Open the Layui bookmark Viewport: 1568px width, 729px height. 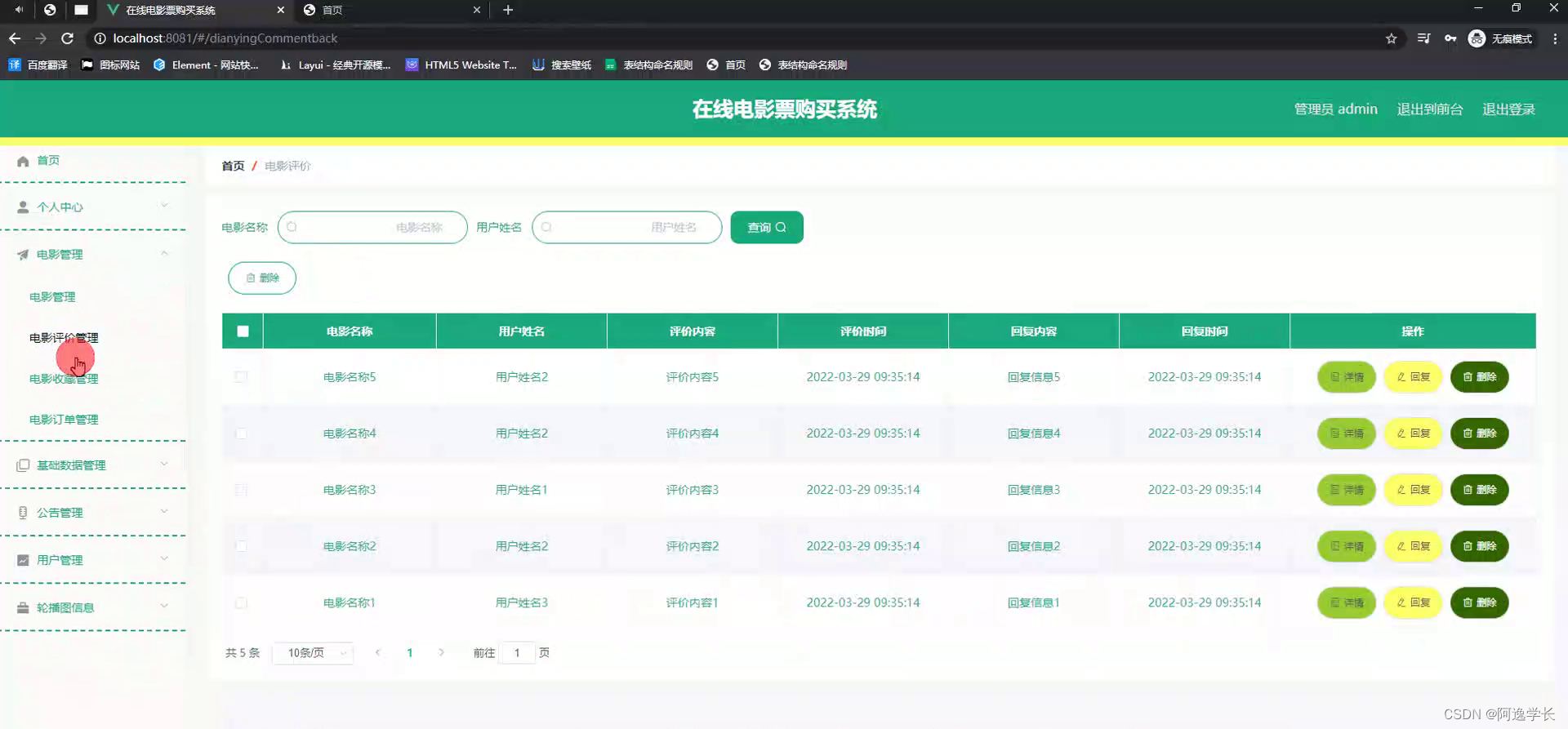pyautogui.click(x=336, y=65)
